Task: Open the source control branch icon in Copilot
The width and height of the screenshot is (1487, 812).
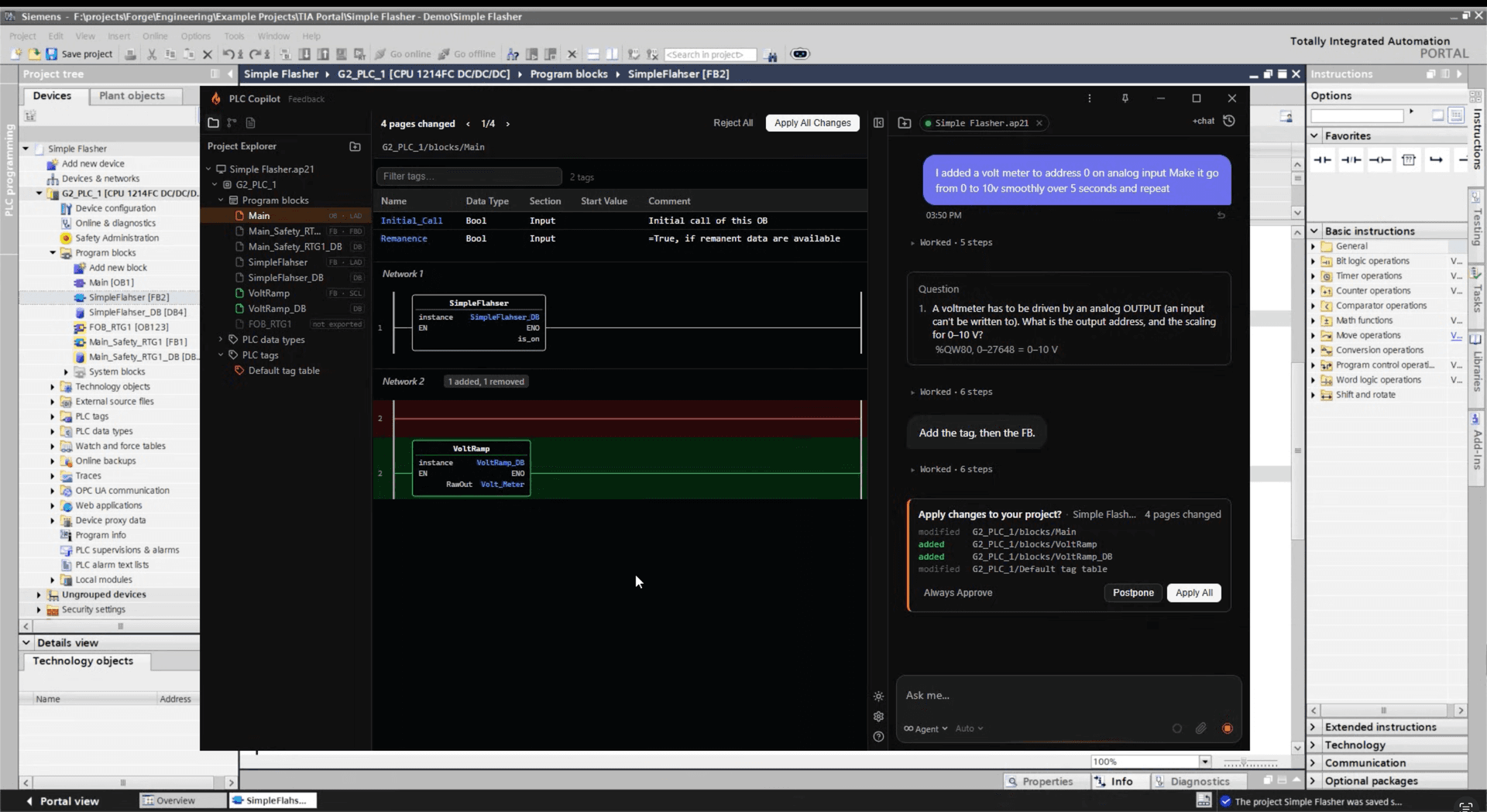Action: pyautogui.click(x=232, y=122)
